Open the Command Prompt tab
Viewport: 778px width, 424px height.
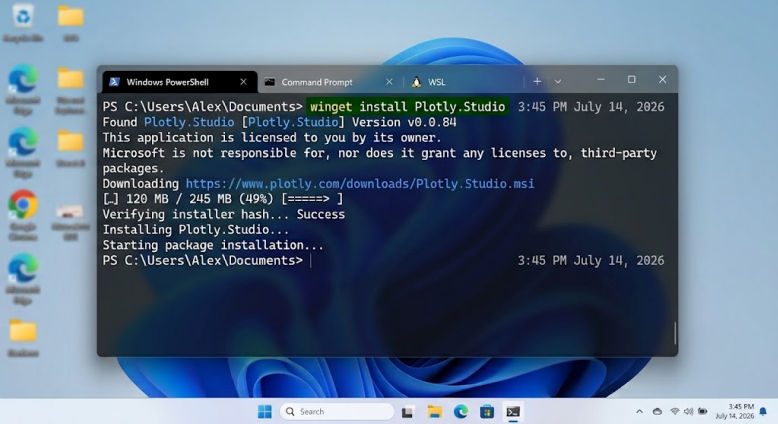tap(330, 82)
